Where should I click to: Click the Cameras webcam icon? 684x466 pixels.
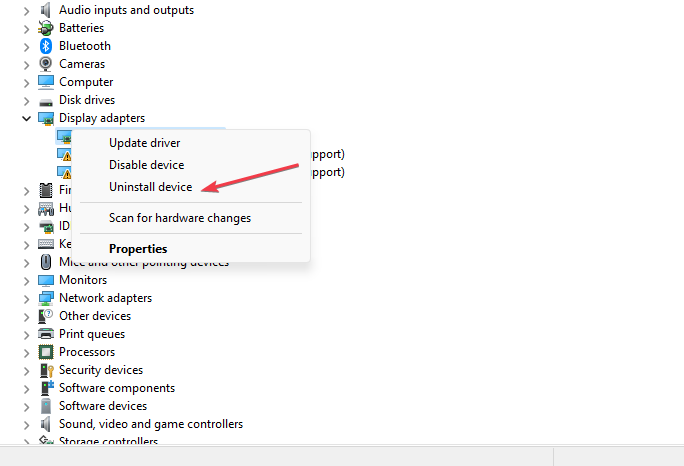(x=46, y=64)
